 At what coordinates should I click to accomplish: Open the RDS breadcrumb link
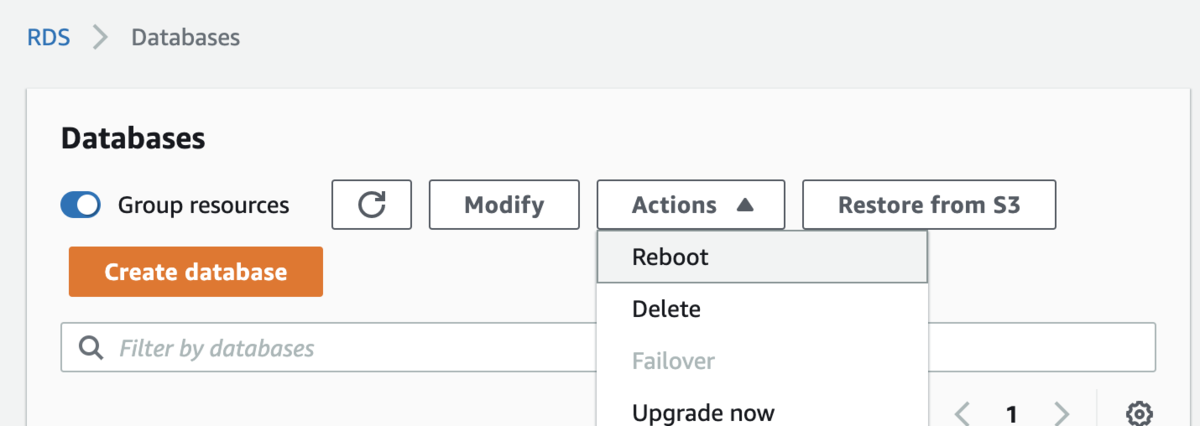[x=47, y=38]
